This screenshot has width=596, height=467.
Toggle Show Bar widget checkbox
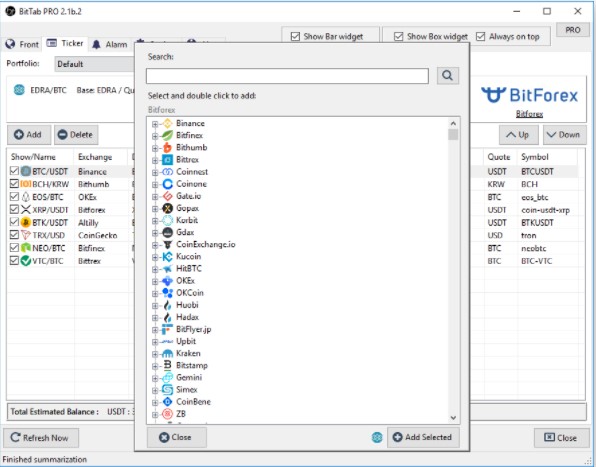(x=295, y=36)
